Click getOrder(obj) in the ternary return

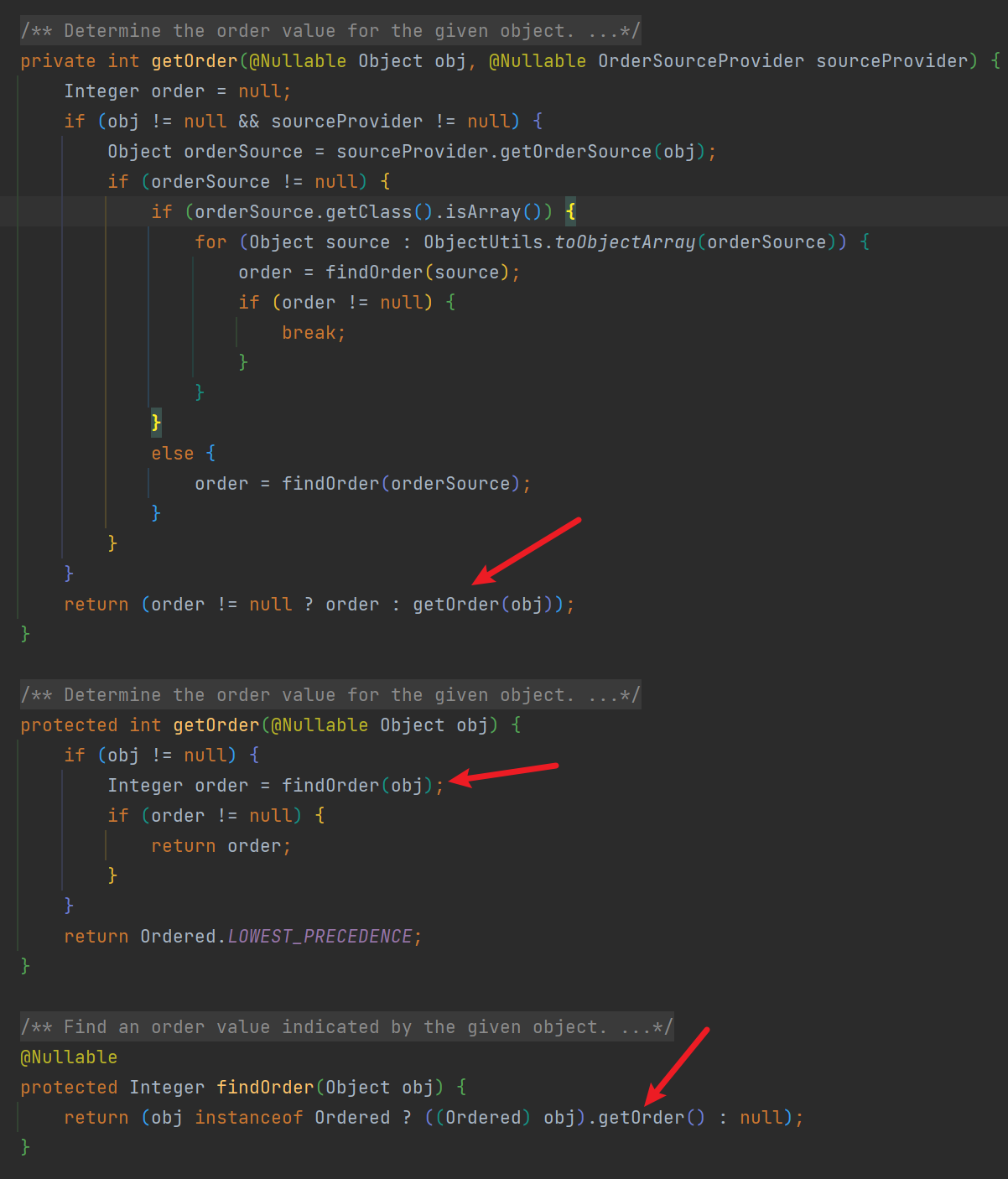pos(483,605)
